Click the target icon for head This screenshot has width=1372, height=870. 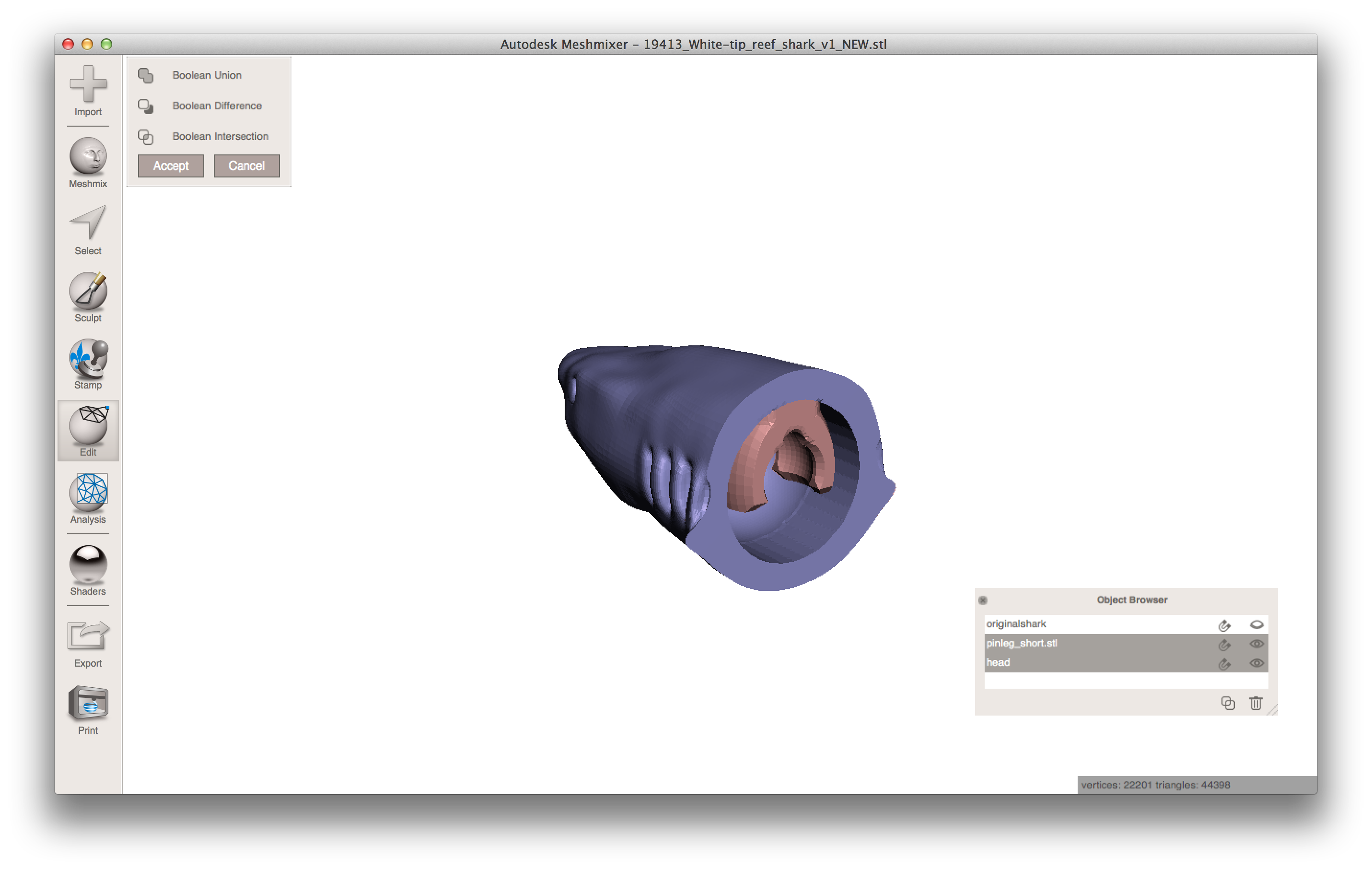point(1224,664)
